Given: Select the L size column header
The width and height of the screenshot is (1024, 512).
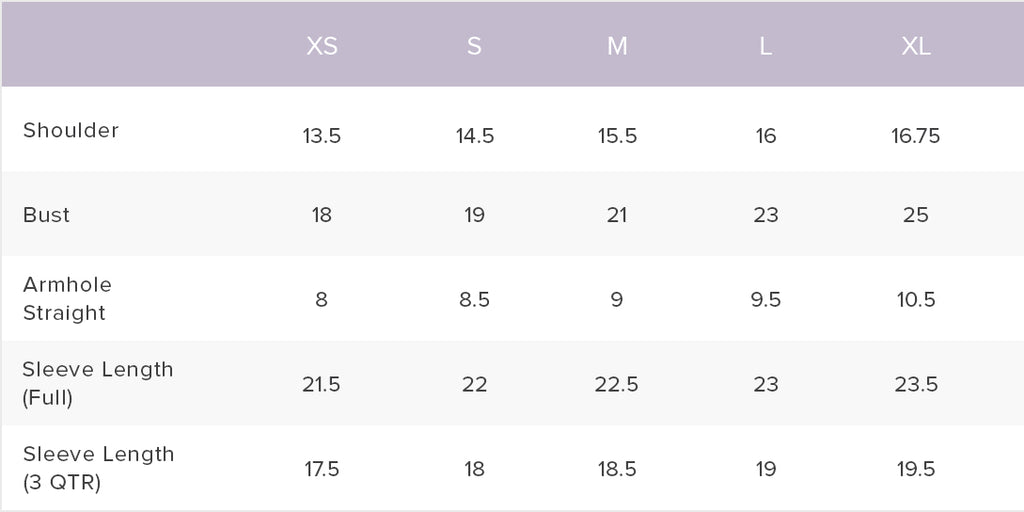Looking at the screenshot, I should click(x=765, y=47).
